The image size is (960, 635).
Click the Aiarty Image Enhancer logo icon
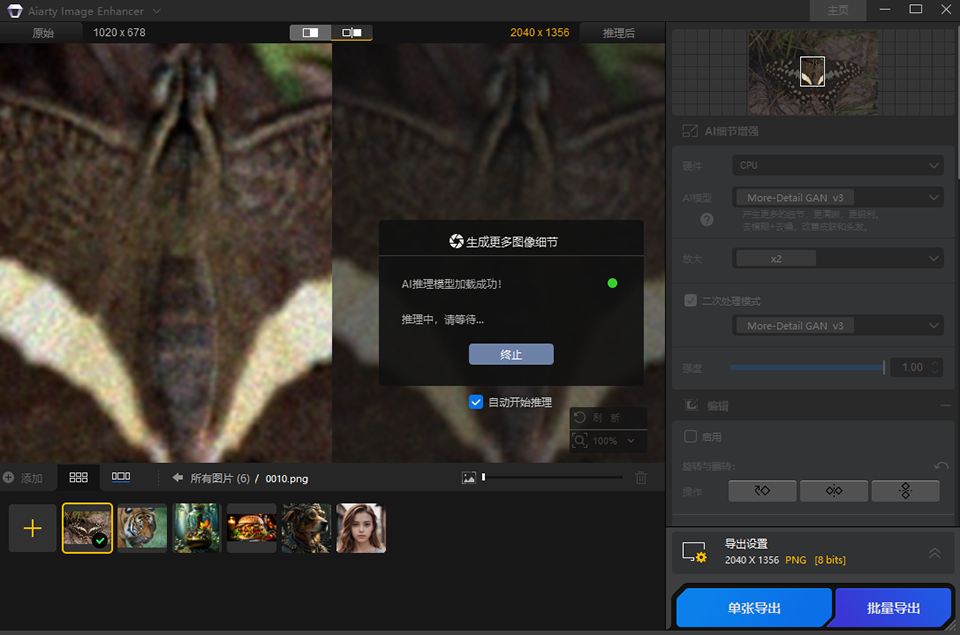(15, 11)
